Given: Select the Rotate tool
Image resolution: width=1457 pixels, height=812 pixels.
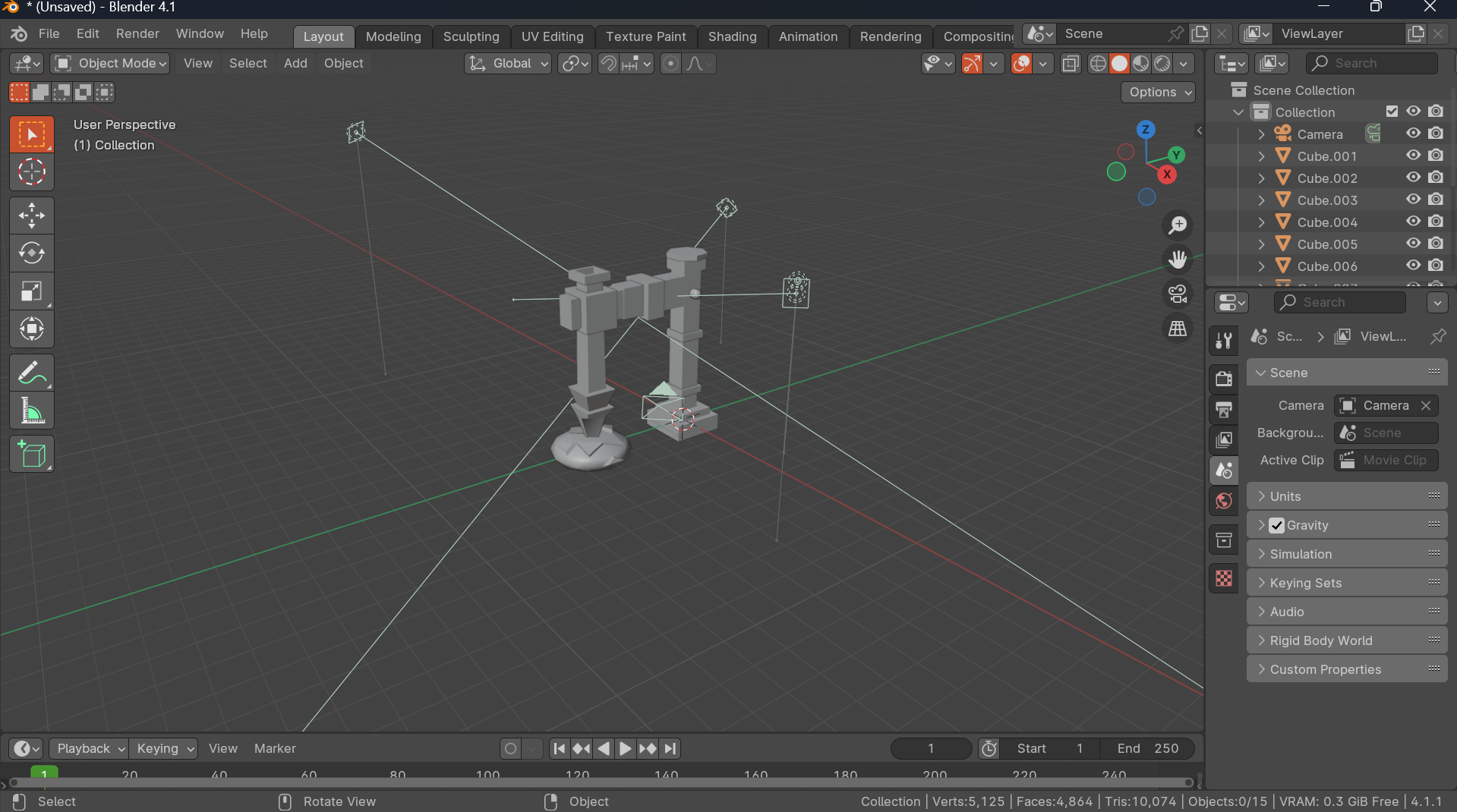Looking at the screenshot, I should (31, 253).
